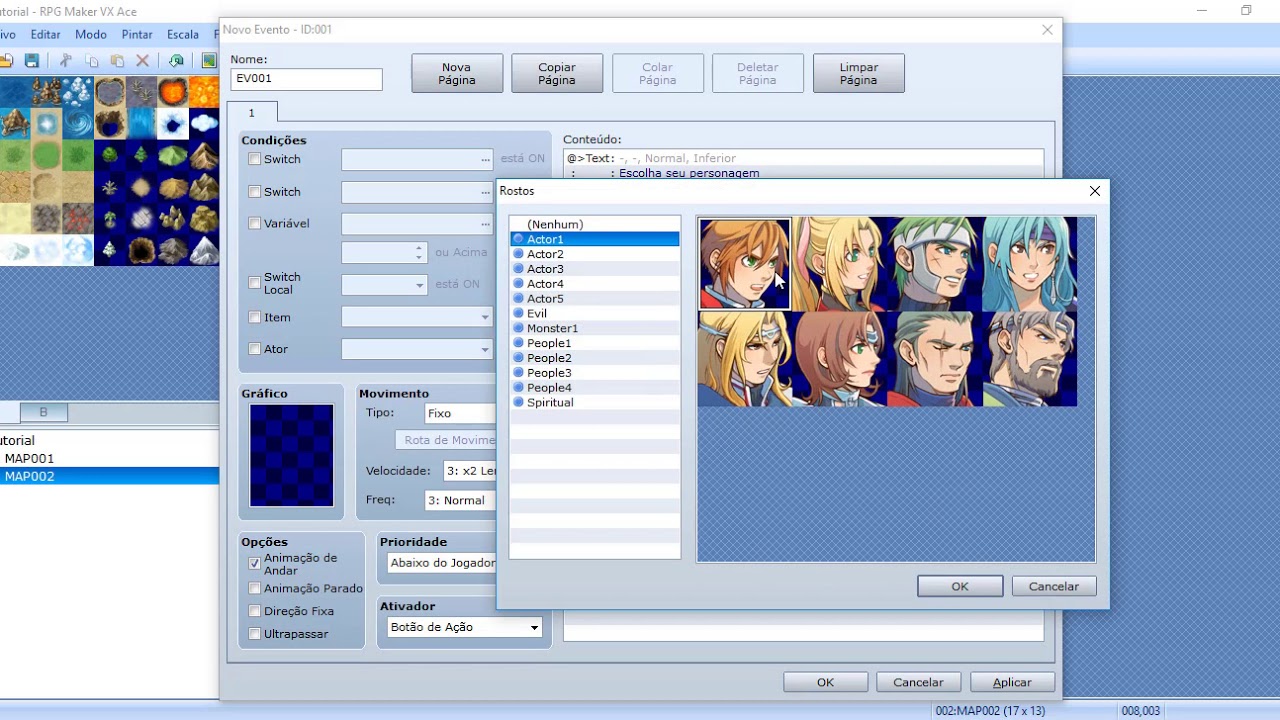Viewport: 1280px width, 720px height.
Task: Enable the first Switch condition checkbox
Action: 255,159
